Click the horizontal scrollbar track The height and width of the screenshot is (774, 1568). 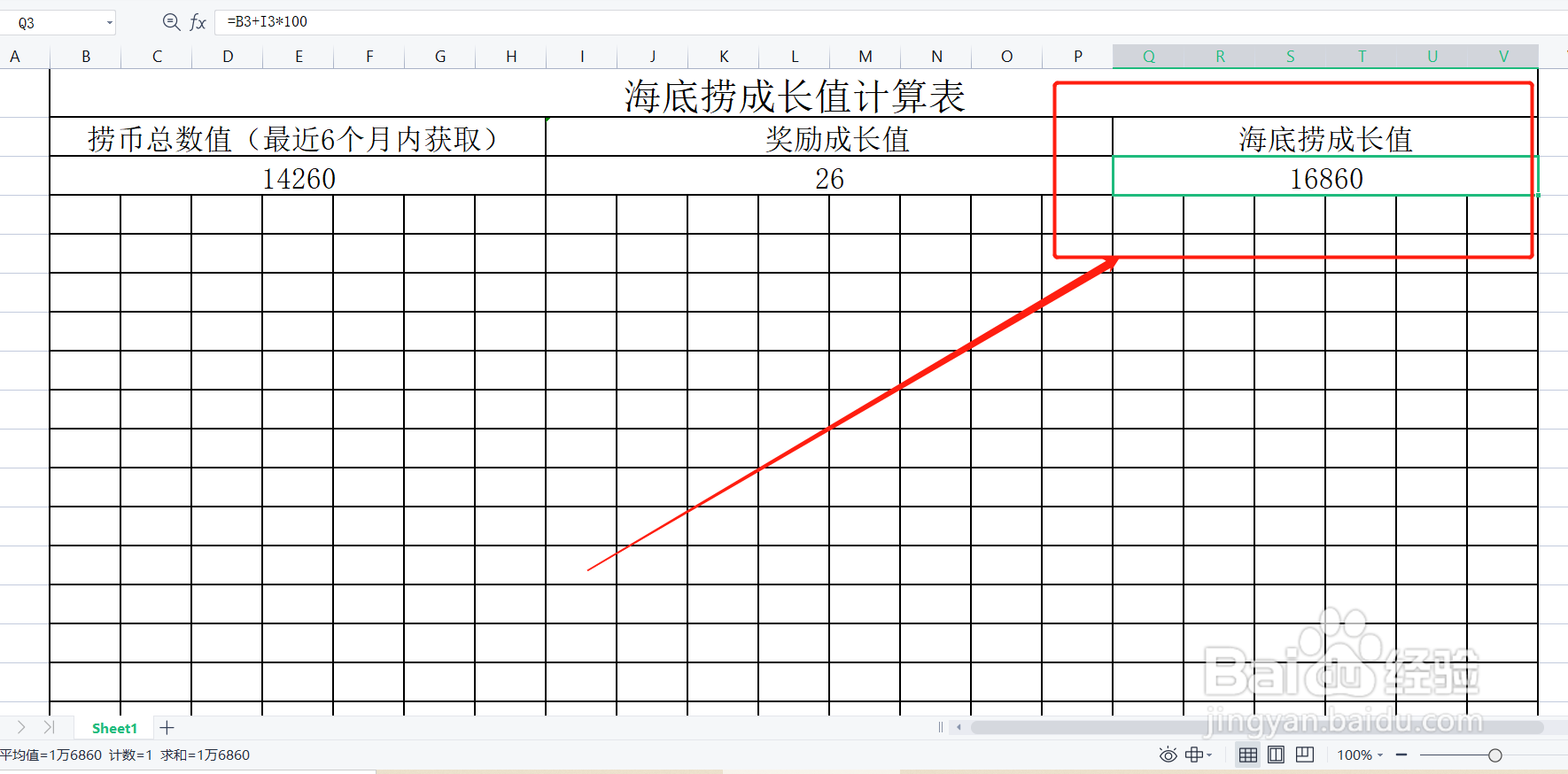coord(1258,727)
